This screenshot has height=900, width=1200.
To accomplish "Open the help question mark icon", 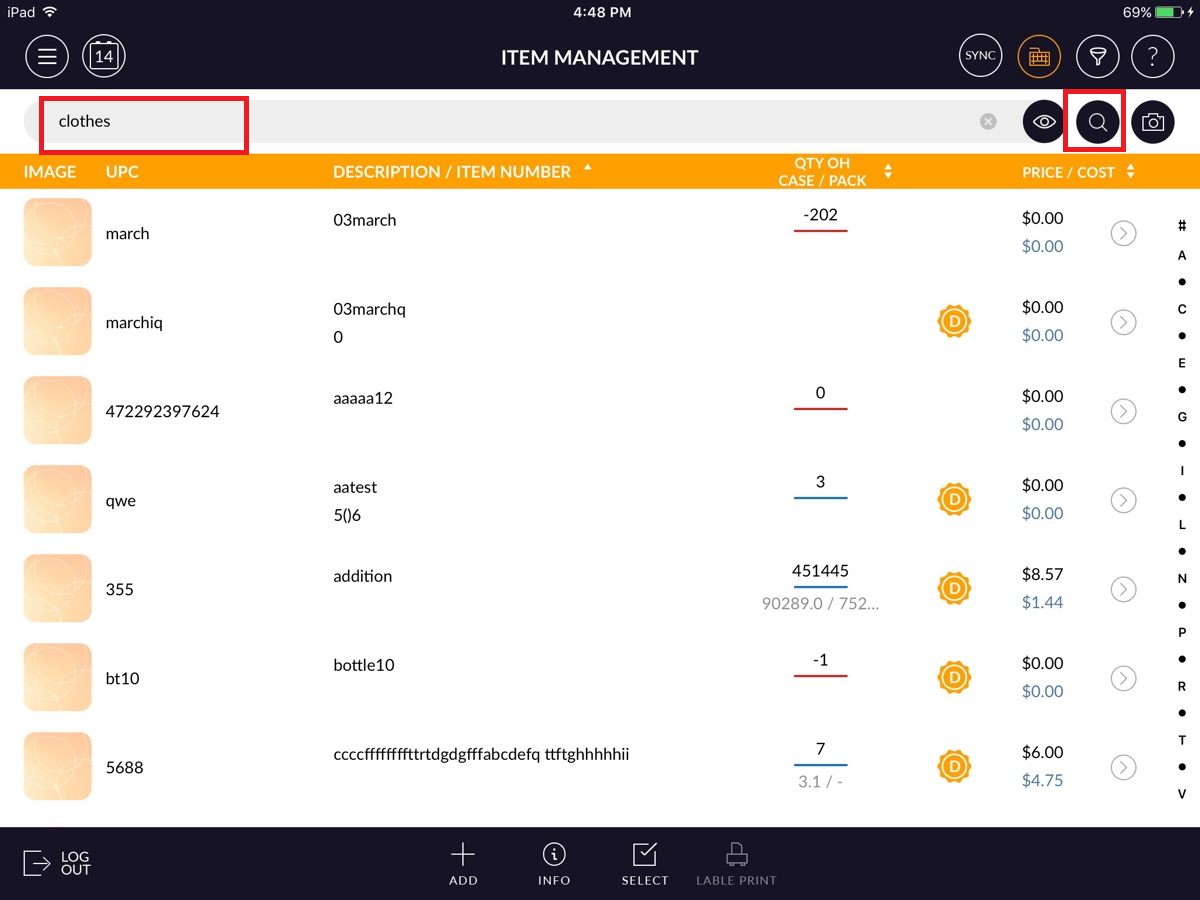I will 1152,57.
